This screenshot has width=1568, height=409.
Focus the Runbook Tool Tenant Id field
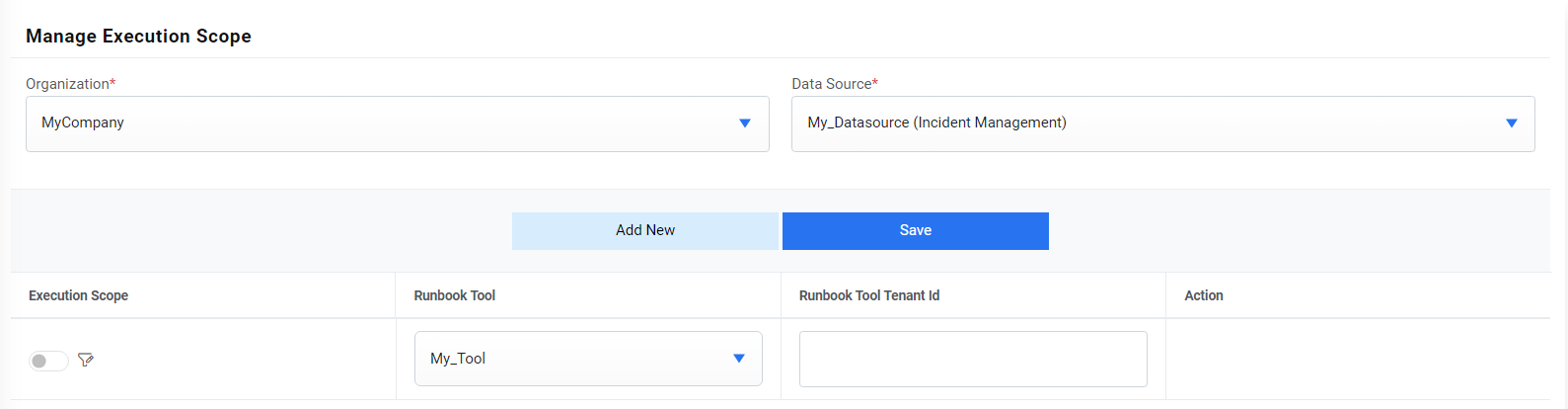[972, 359]
